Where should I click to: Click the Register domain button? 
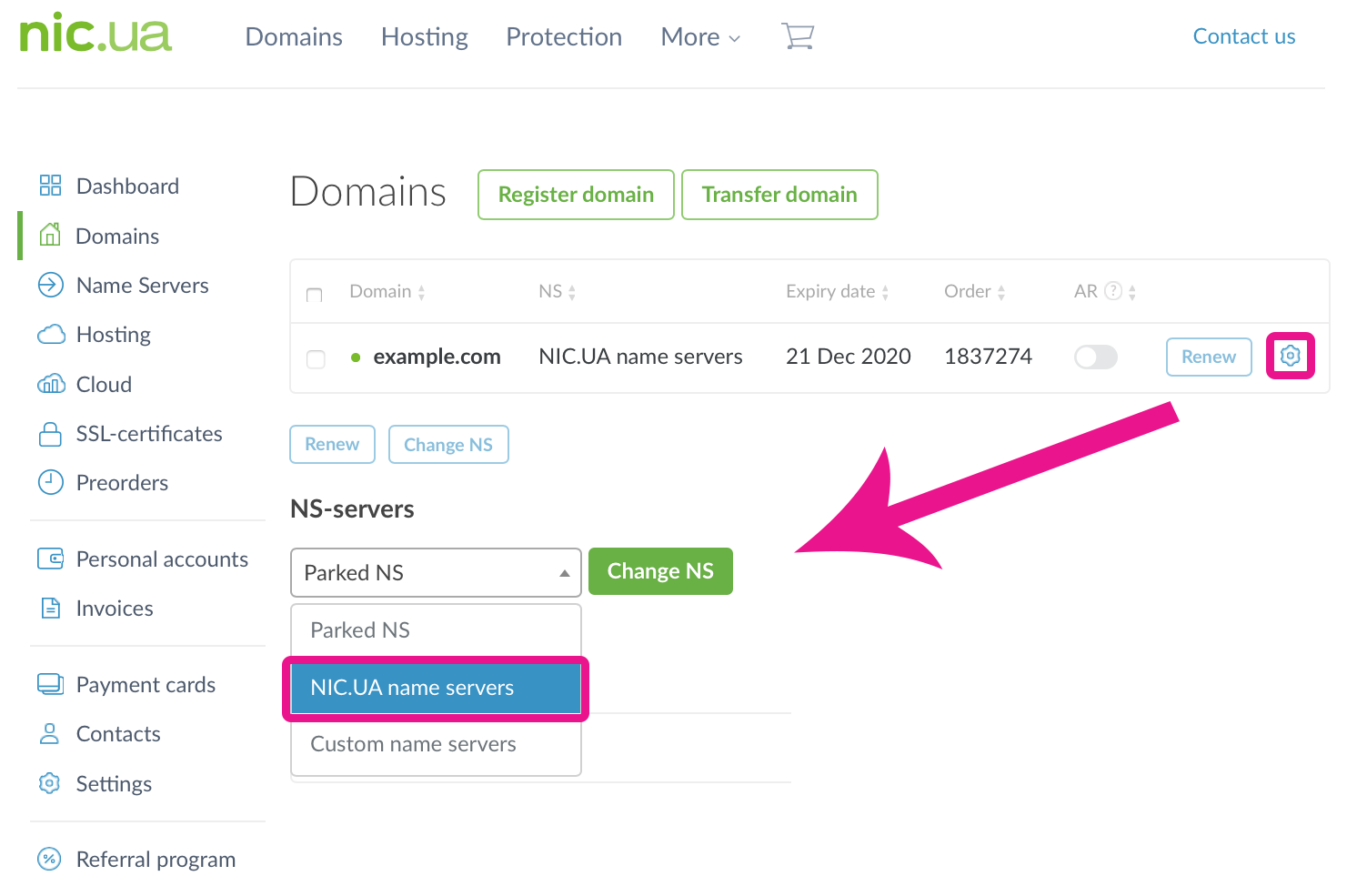pyautogui.click(x=576, y=195)
